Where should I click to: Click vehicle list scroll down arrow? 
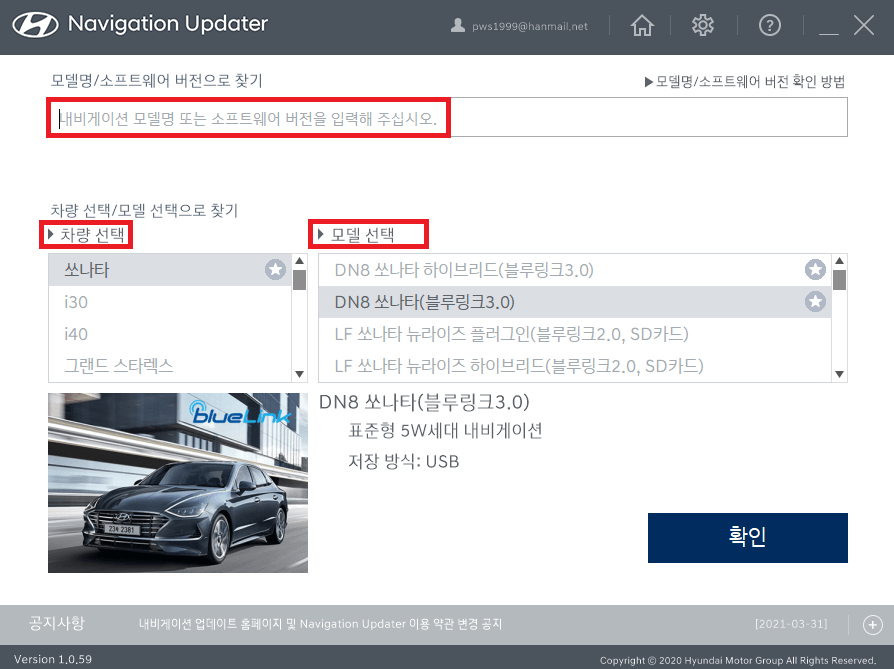299,375
